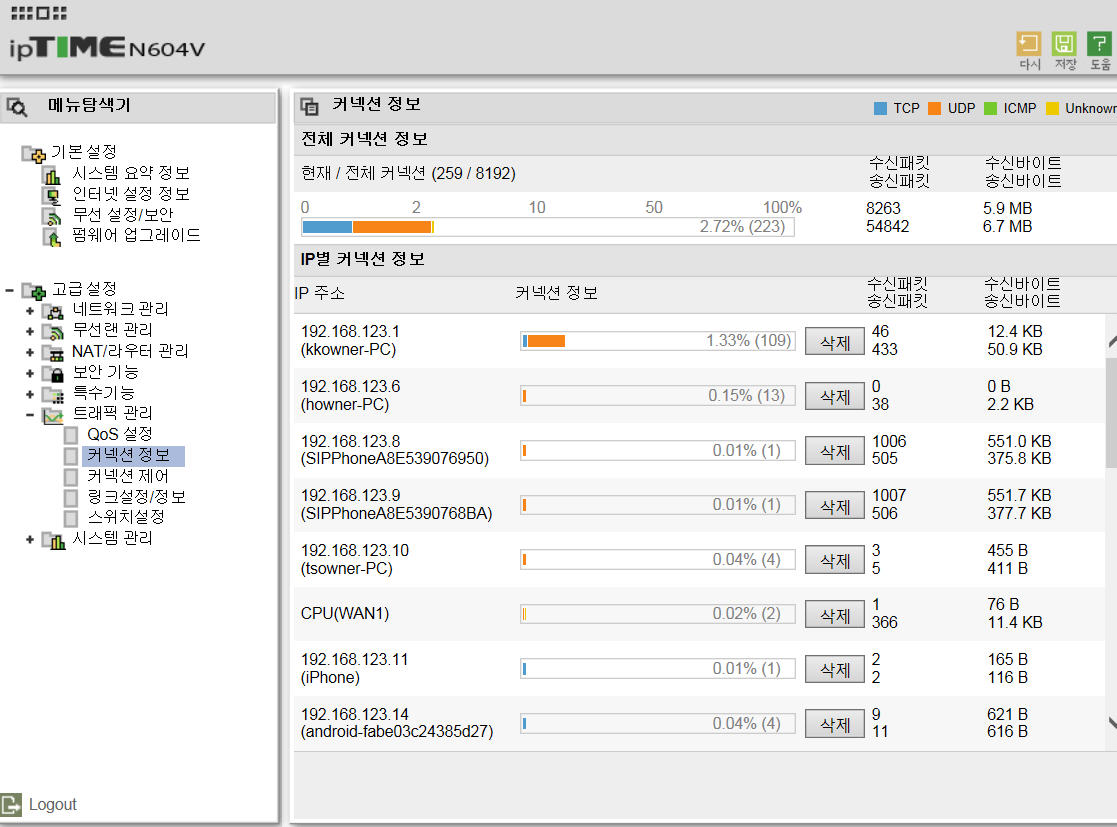
Task: Collapse the 트래픽 관리 node
Action: click(30, 415)
